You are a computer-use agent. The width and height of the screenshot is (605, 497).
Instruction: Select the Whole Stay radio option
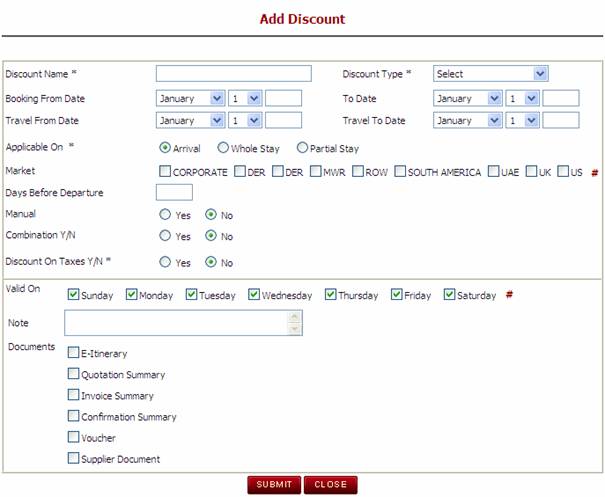[223, 148]
